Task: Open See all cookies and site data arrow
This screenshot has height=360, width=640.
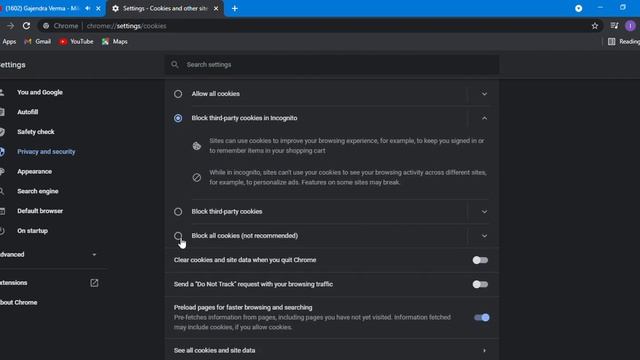Action: tap(484, 350)
